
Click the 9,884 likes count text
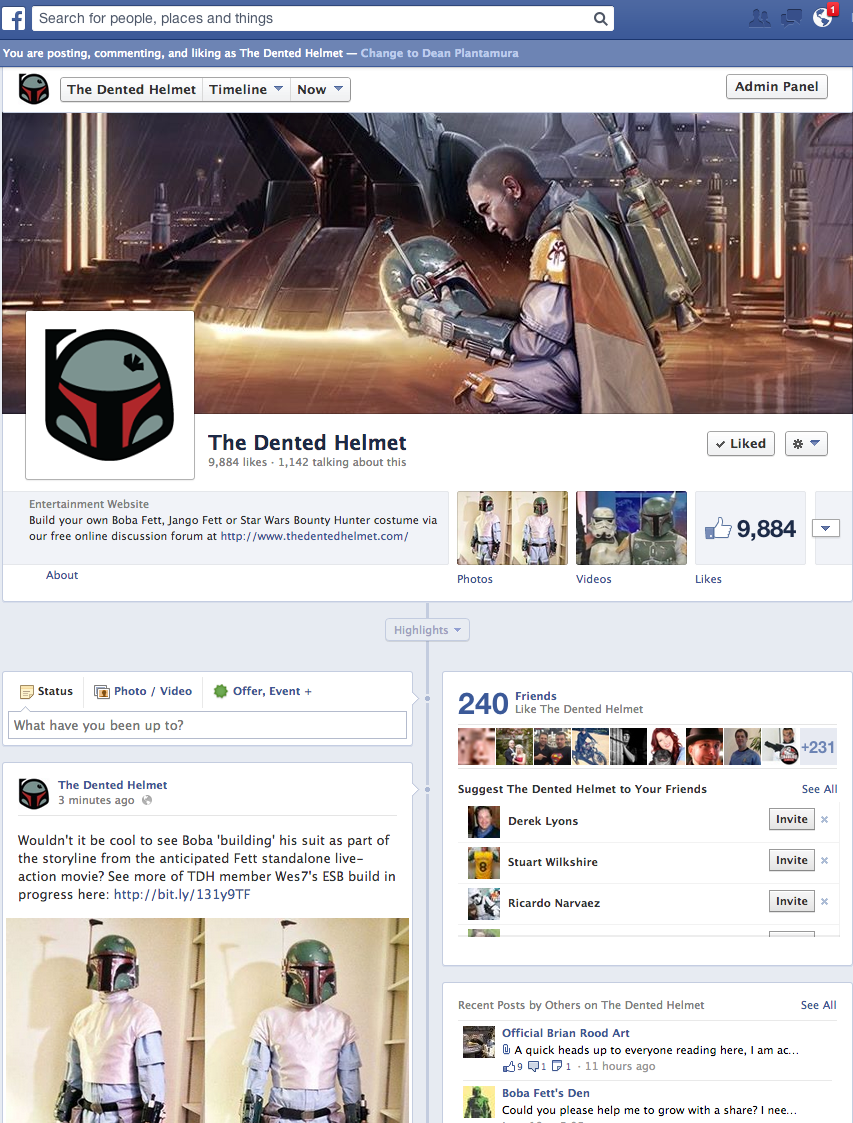click(x=237, y=462)
